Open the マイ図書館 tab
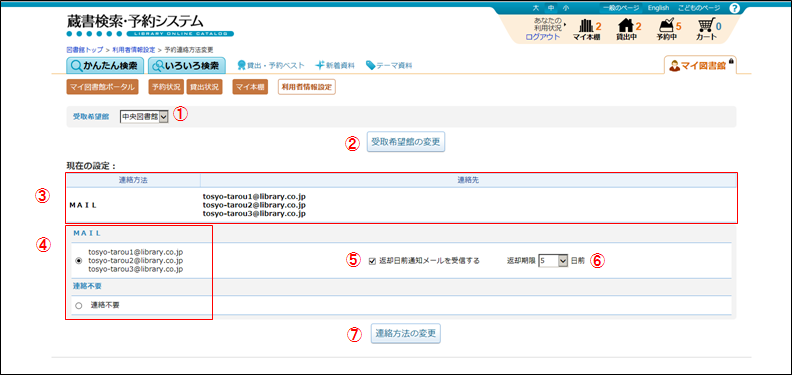Image resolution: width=792 pixels, height=375 pixels. pos(700,65)
